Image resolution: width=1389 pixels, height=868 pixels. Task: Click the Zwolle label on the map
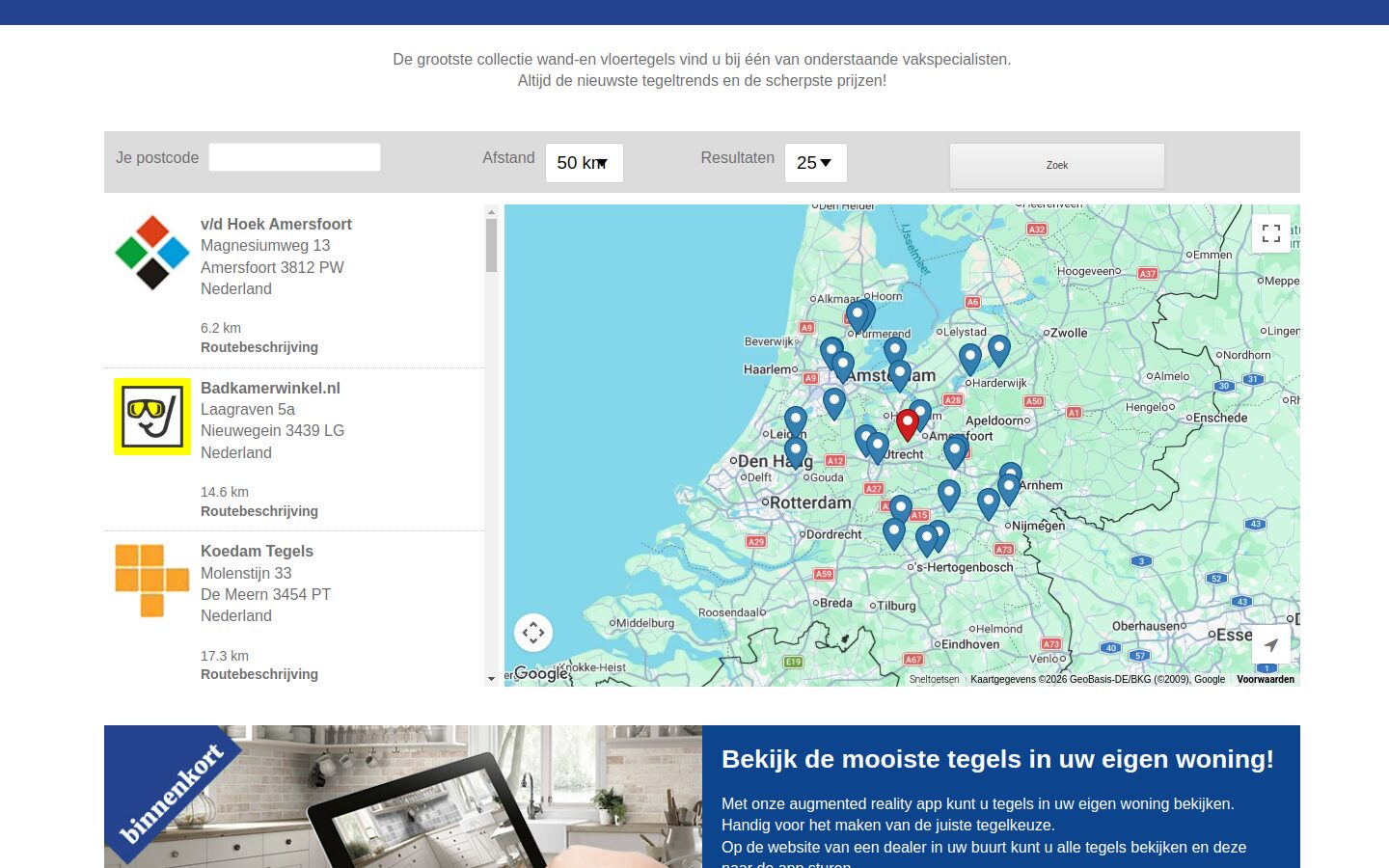coord(1069,333)
